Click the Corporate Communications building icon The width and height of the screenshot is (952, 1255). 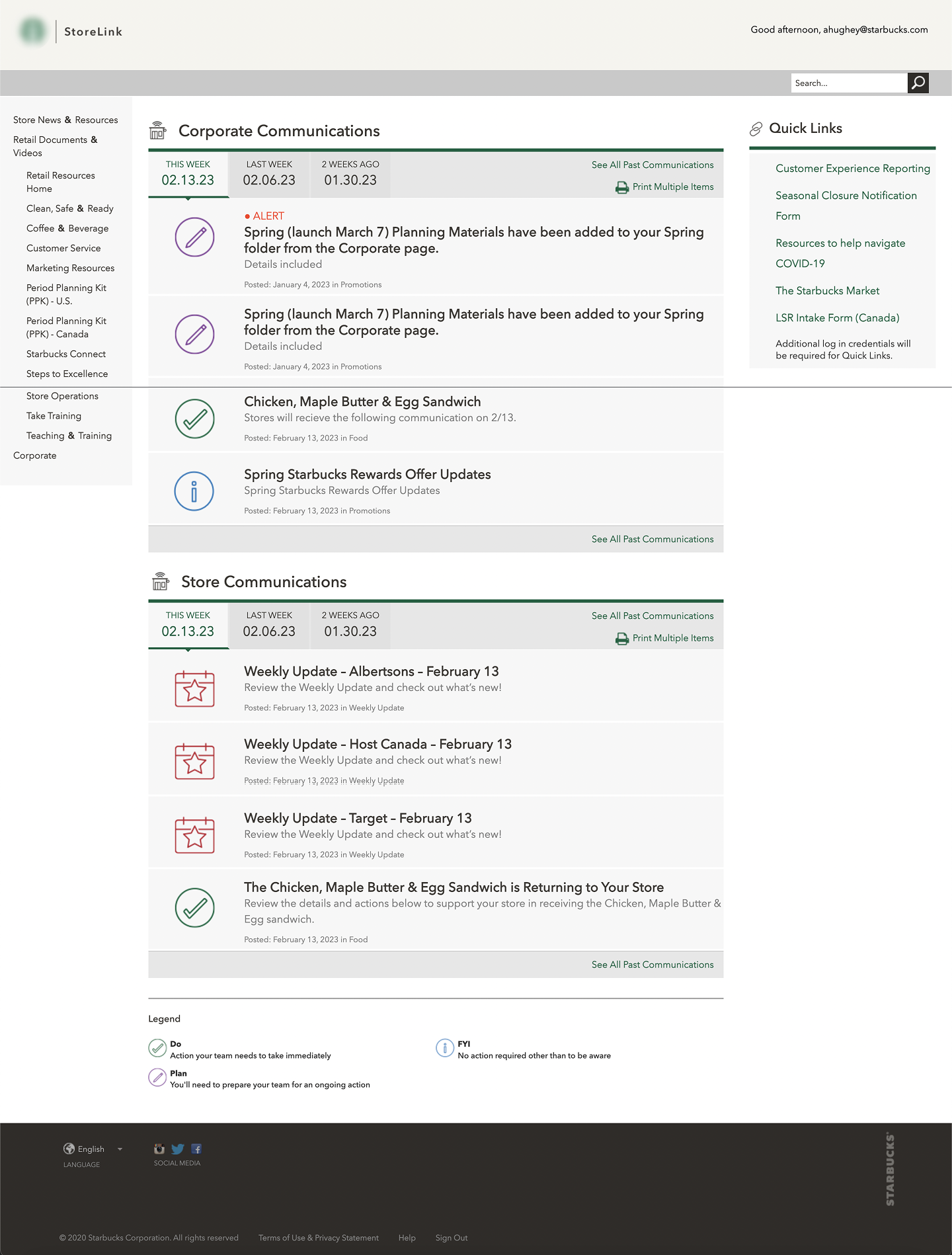click(x=157, y=131)
